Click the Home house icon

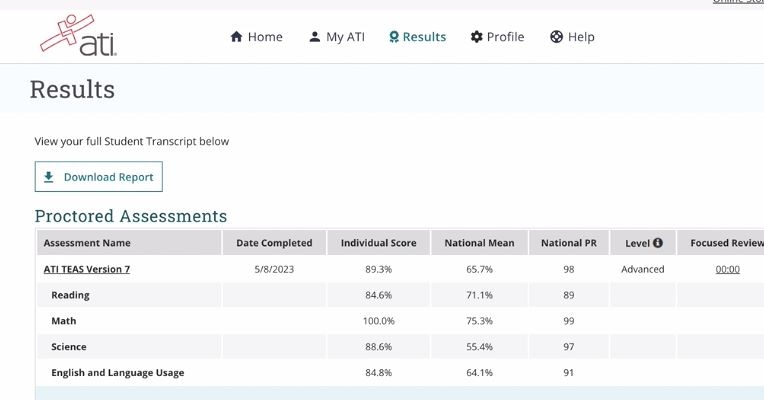pyautogui.click(x=236, y=37)
